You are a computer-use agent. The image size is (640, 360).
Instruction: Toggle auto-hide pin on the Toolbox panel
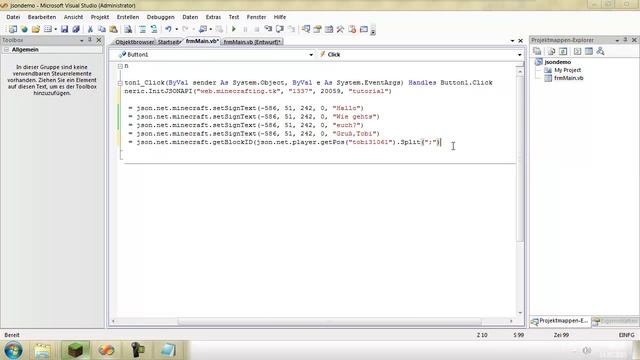90,40
